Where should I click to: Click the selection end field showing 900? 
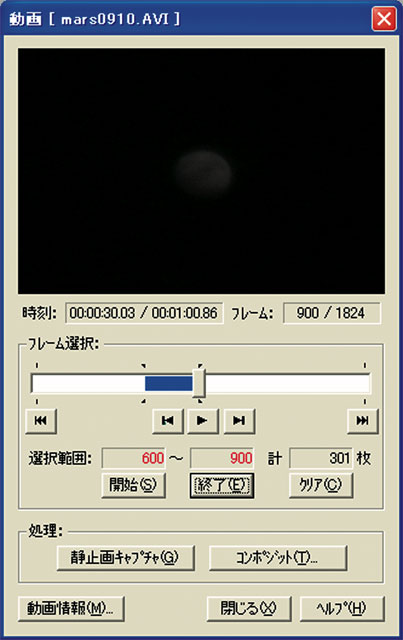(222, 458)
